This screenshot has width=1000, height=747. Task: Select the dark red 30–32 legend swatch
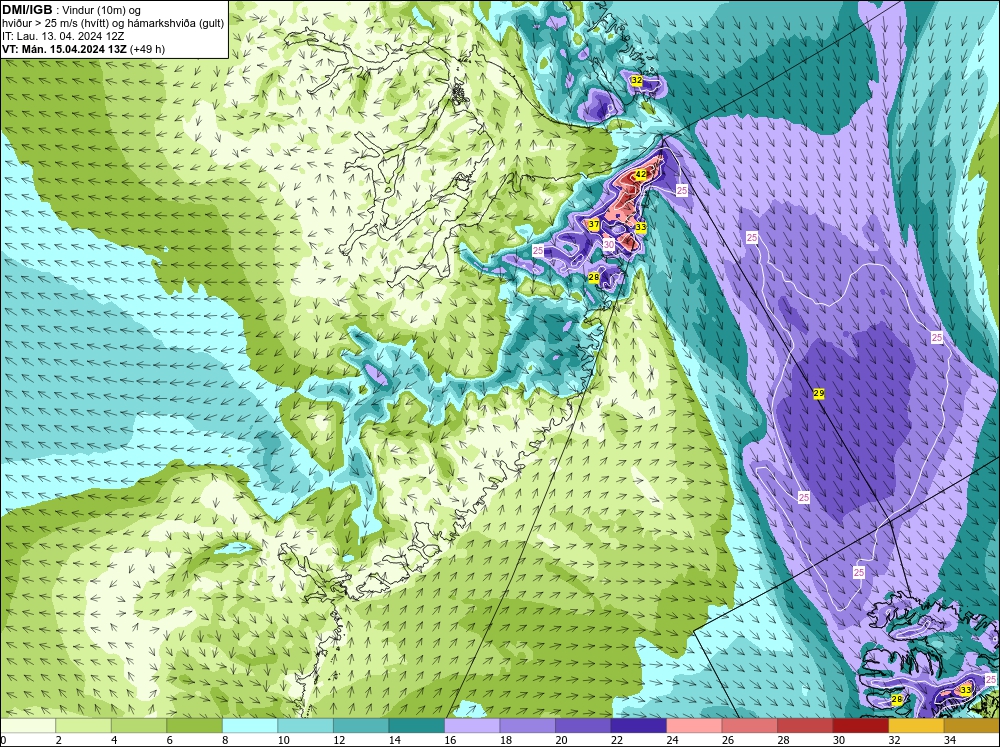pos(860,725)
